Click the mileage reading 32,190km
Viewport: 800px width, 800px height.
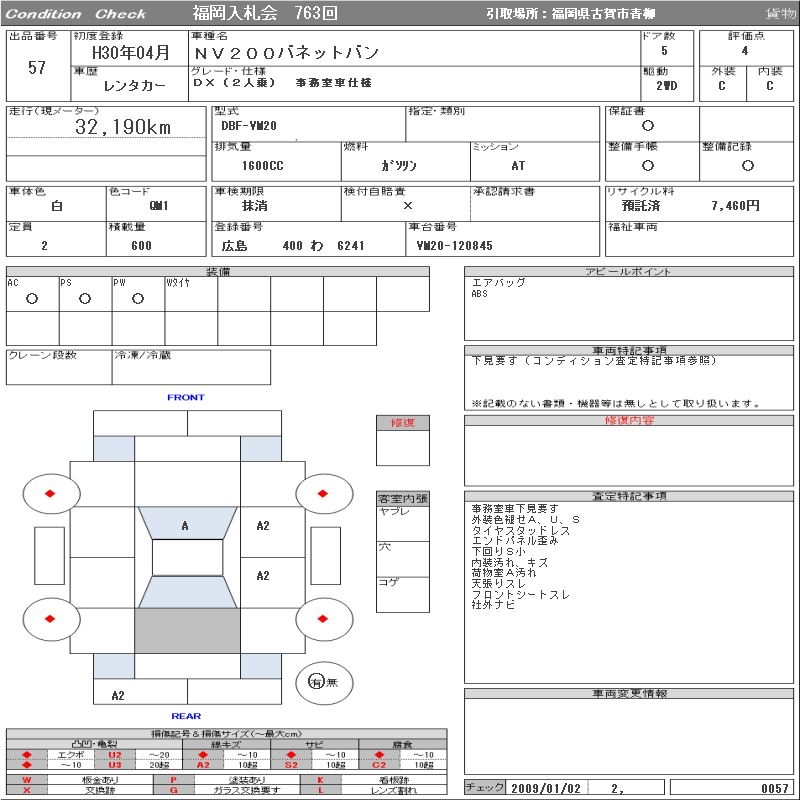[123, 127]
